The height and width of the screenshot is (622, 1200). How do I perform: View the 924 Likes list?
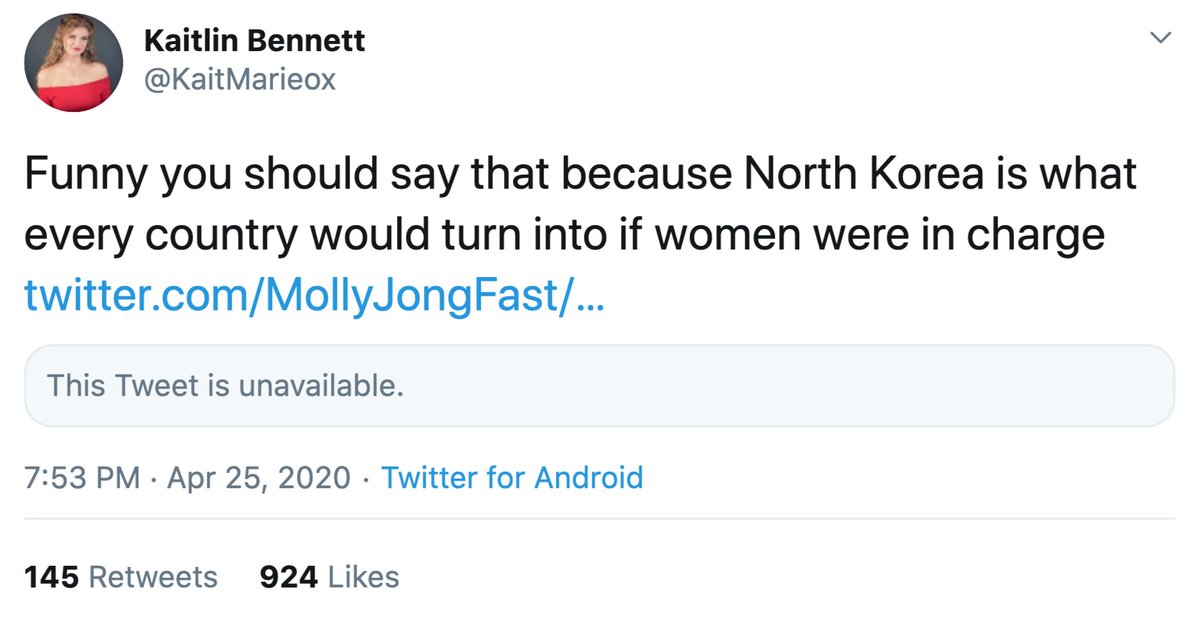click(x=329, y=577)
